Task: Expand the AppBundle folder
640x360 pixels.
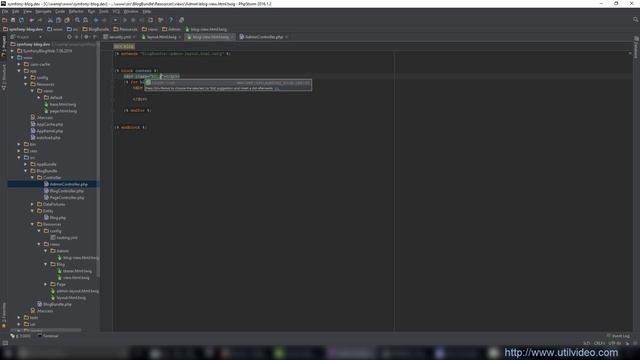Action: (26, 164)
